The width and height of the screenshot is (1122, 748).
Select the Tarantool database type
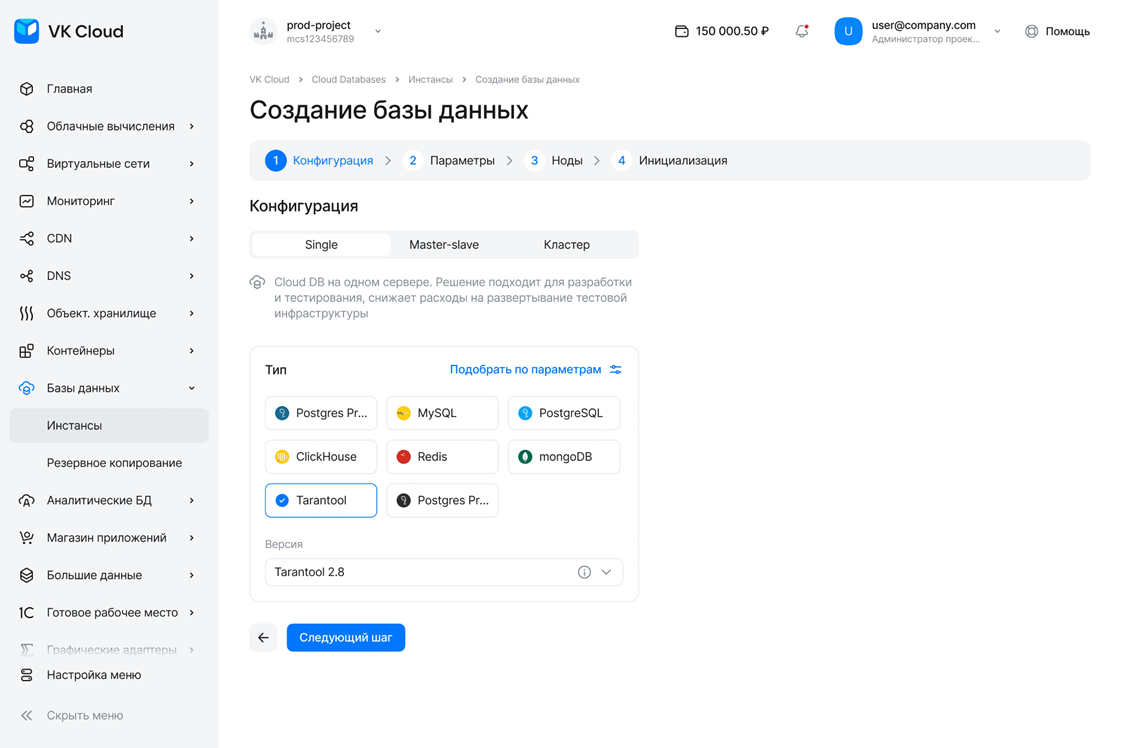(321, 500)
